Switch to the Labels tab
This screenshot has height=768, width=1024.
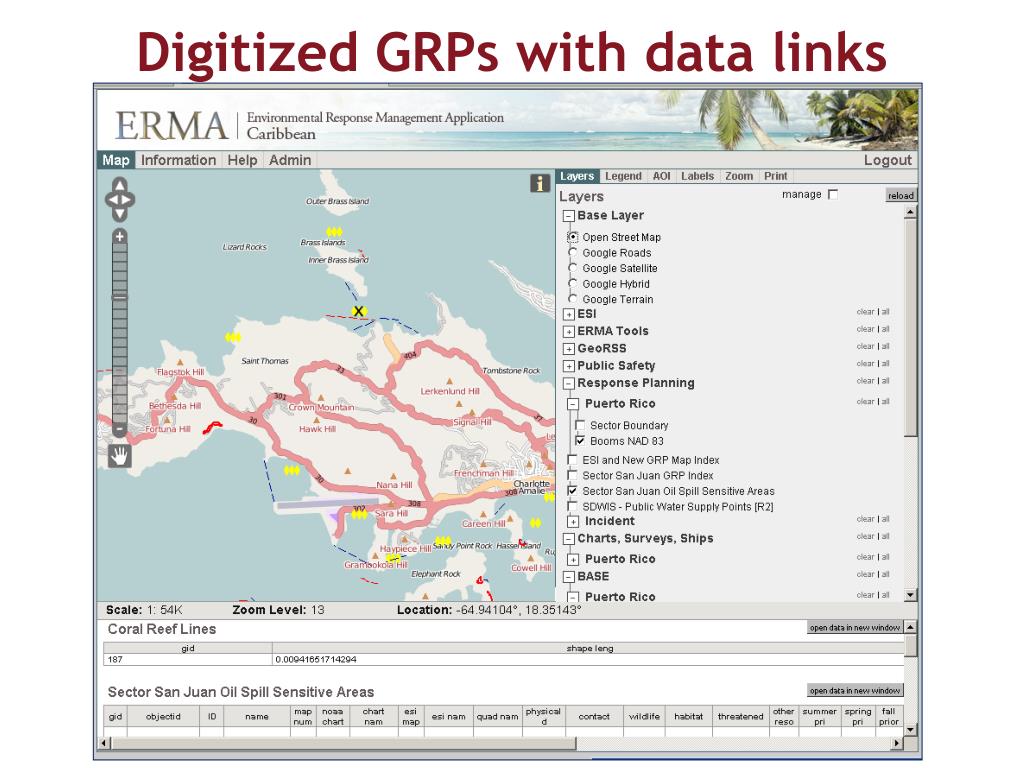(x=697, y=176)
